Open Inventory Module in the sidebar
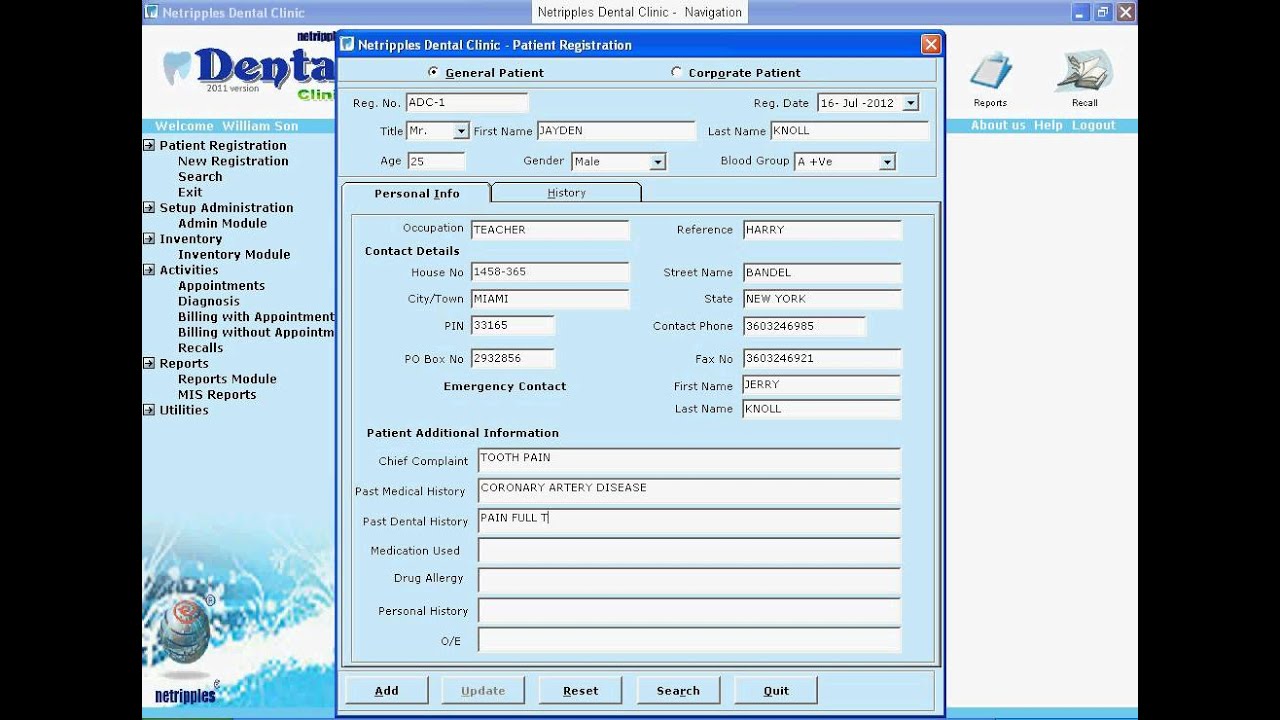This screenshot has width=1280, height=720. click(x=234, y=255)
